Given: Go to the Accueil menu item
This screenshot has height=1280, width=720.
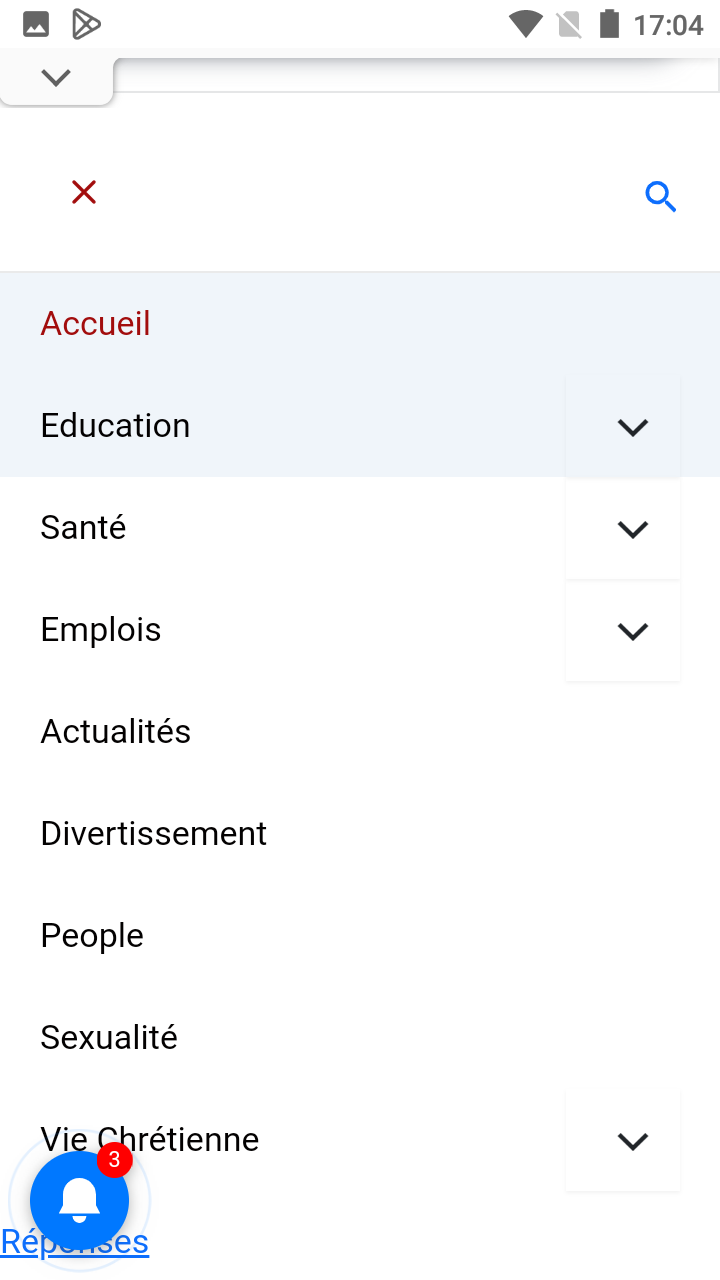Looking at the screenshot, I should (96, 324).
